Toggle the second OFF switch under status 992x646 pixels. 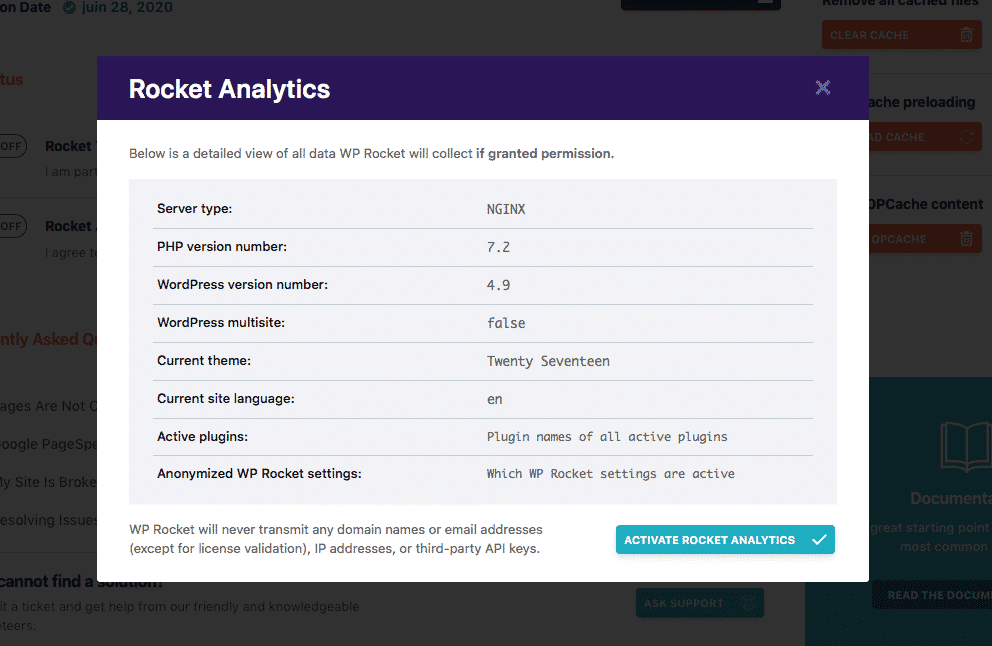click(x=10, y=226)
